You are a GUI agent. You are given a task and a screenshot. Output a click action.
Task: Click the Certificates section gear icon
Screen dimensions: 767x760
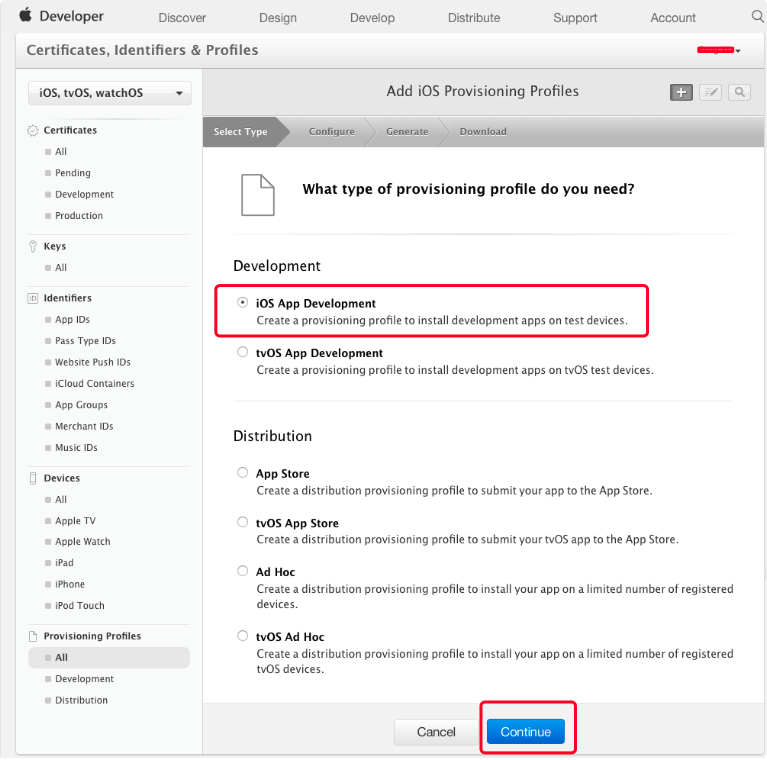(x=33, y=131)
